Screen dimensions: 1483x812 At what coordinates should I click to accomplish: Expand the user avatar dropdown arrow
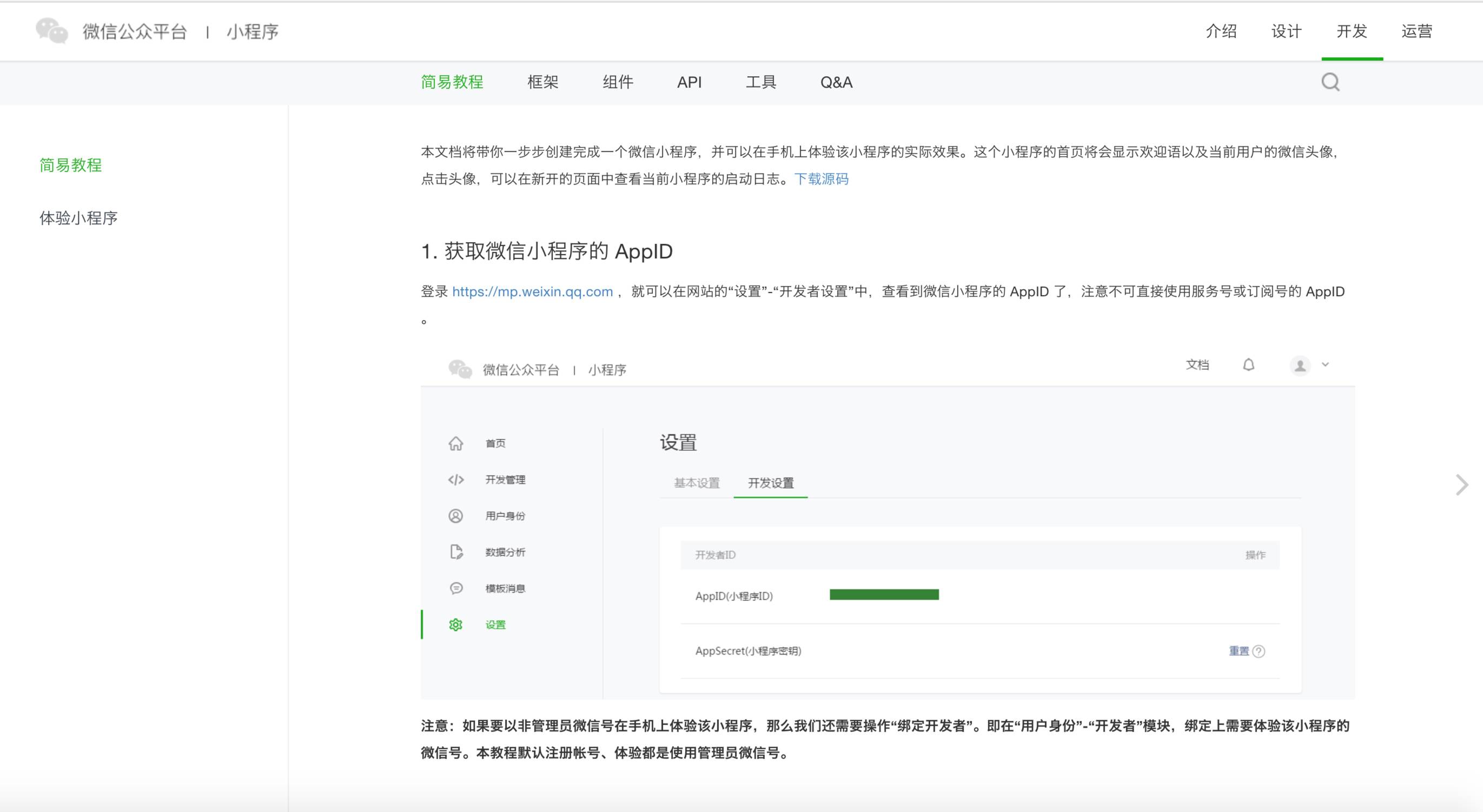[1325, 364]
